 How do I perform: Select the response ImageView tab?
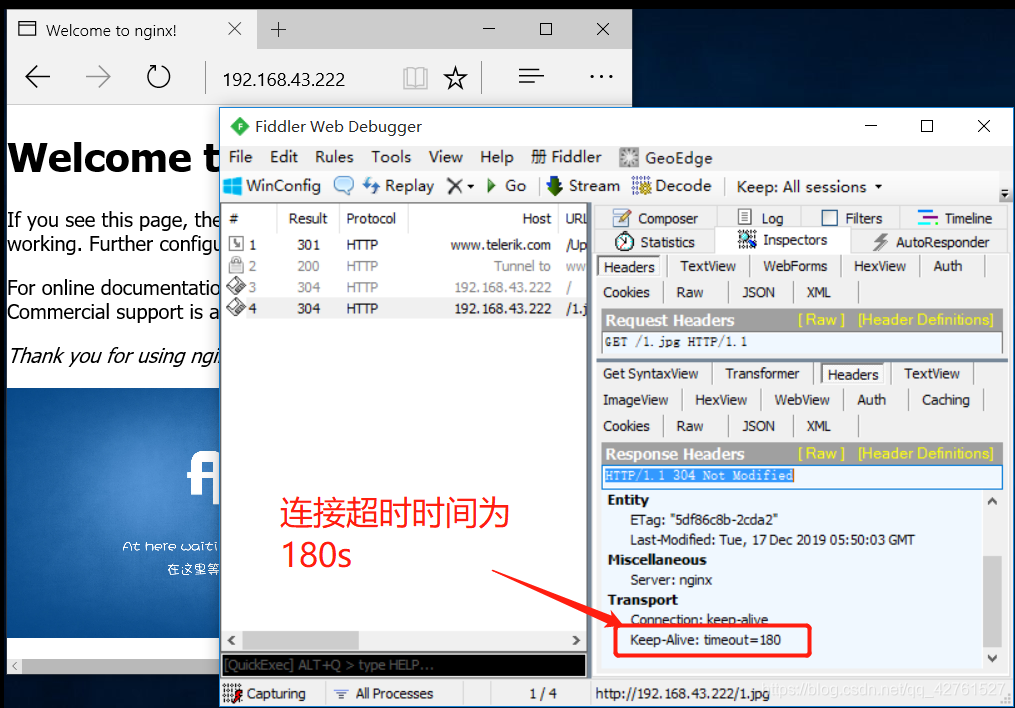click(x=636, y=400)
